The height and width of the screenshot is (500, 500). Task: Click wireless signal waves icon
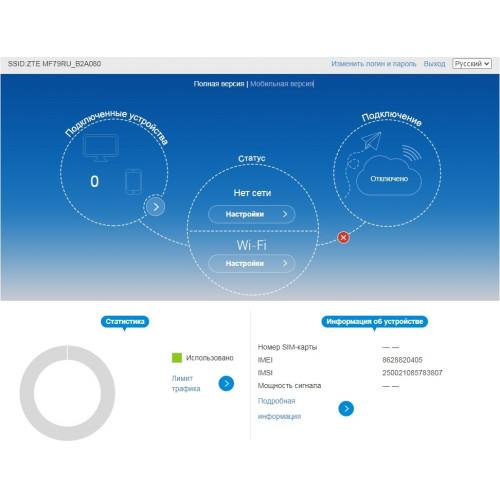tap(411, 152)
